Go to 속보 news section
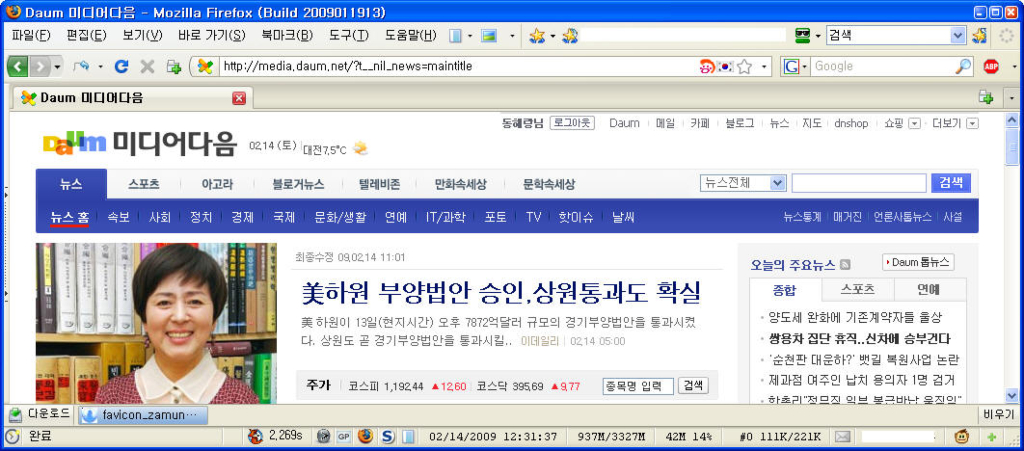The image size is (1024, 451). 118,217
